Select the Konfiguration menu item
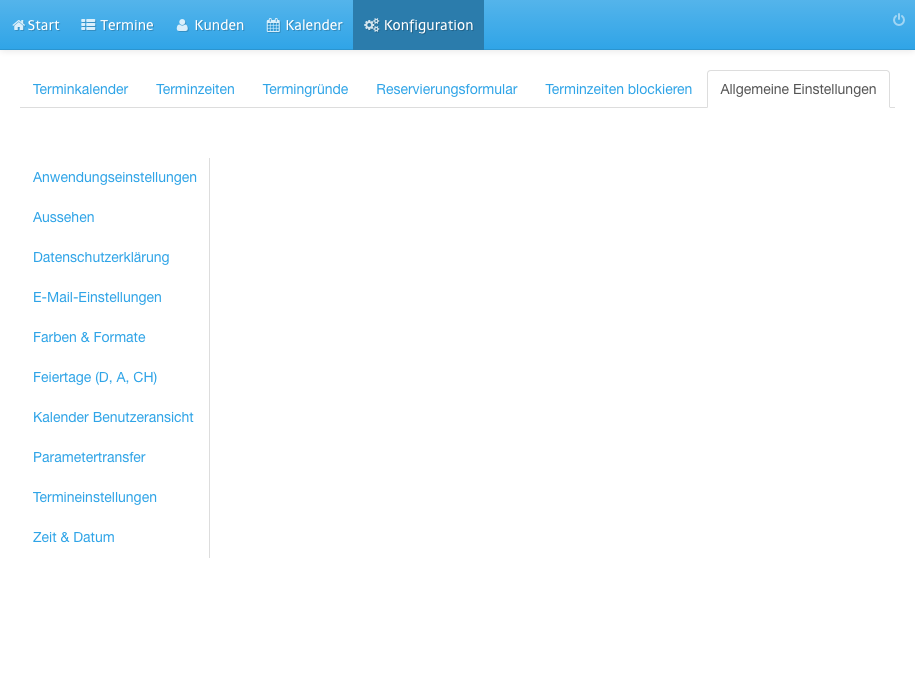The height and width of the screenshot is (700, 915). point(418,25)
